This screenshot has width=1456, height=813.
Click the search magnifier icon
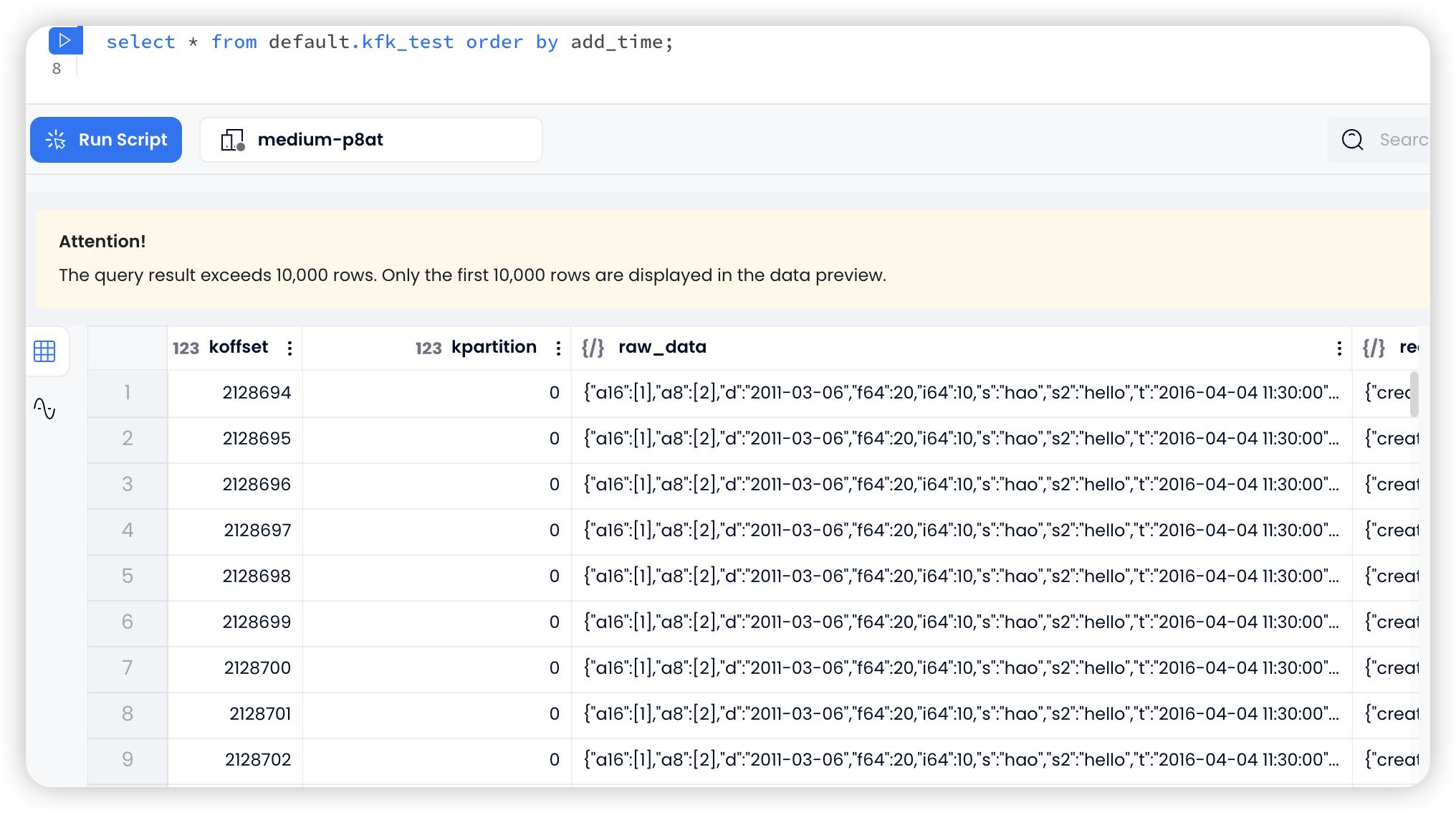click(1352, 140)
